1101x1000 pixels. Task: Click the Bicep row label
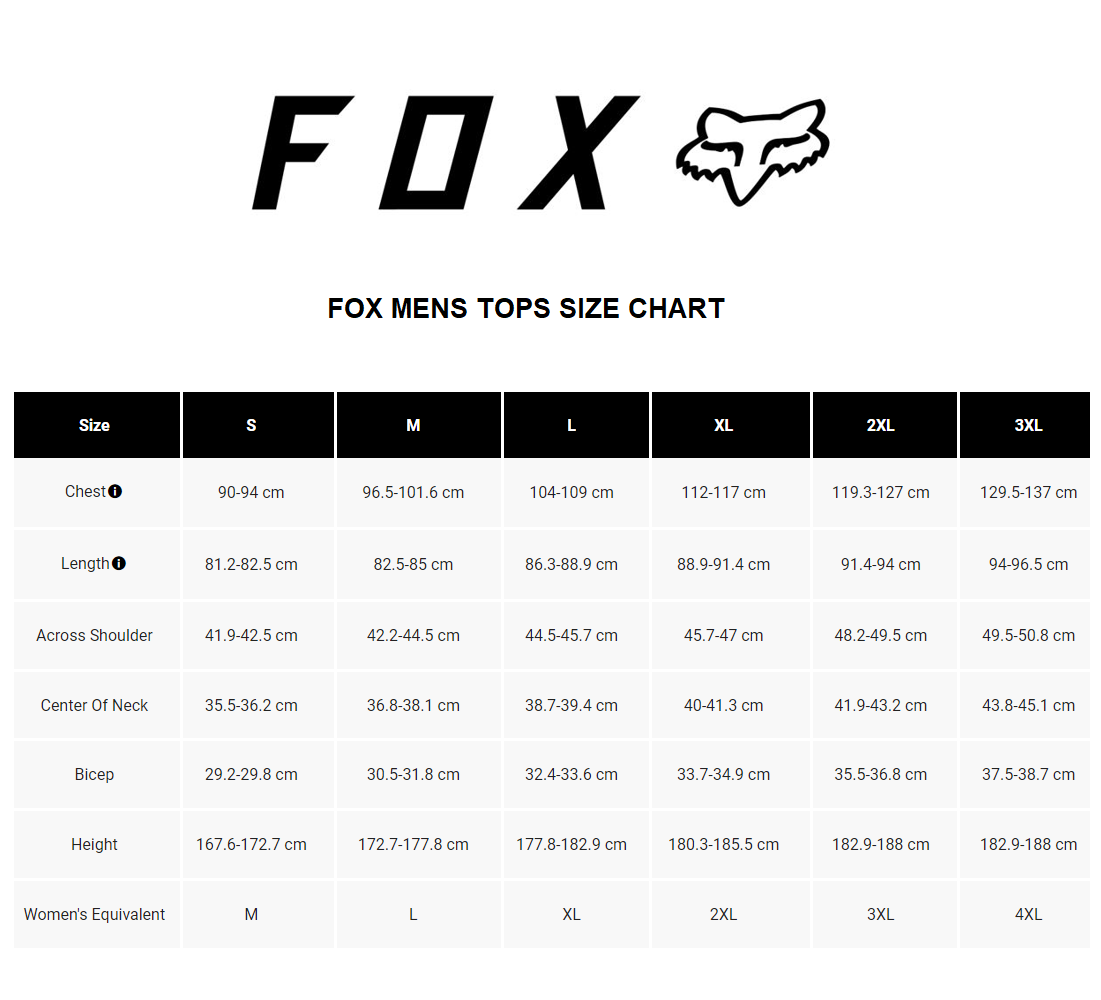coord(94,774)
